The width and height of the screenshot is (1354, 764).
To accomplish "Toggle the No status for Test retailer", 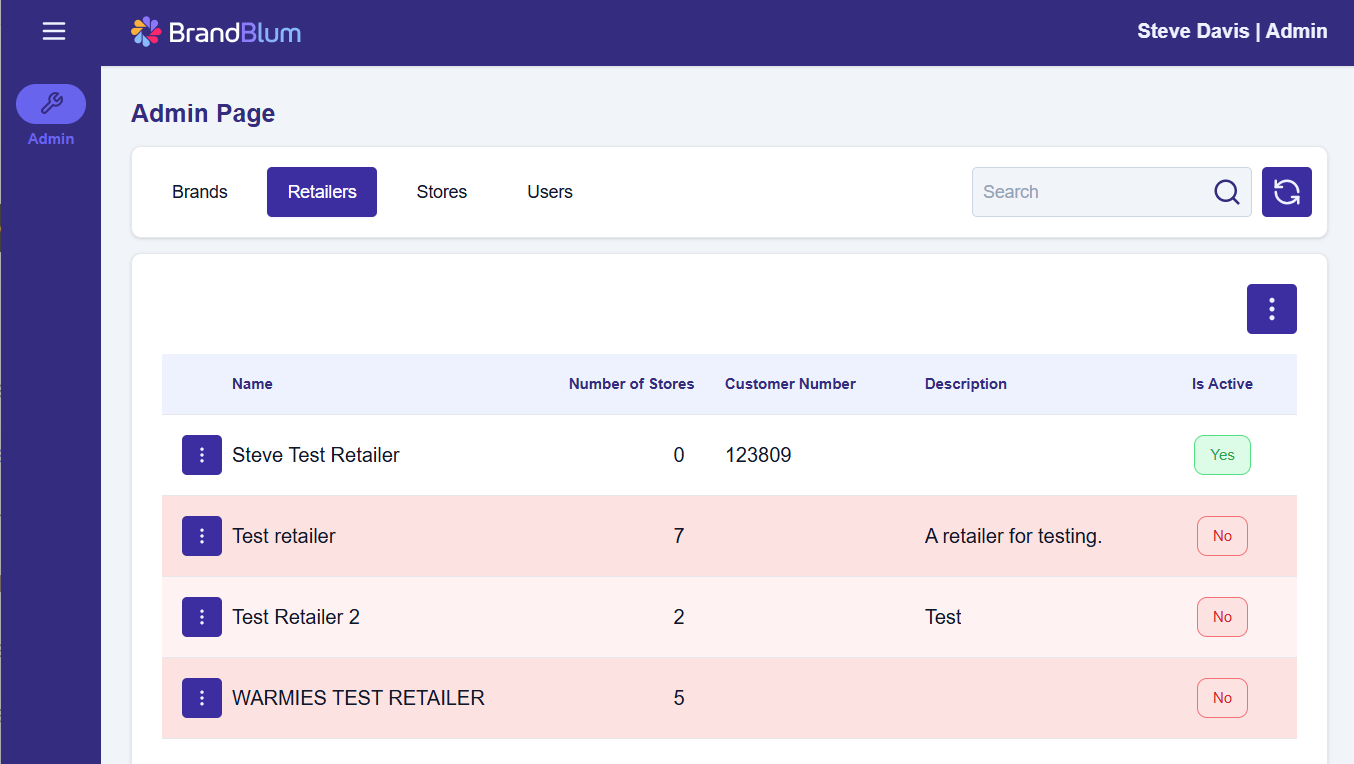I will (x=1222, y=536).
